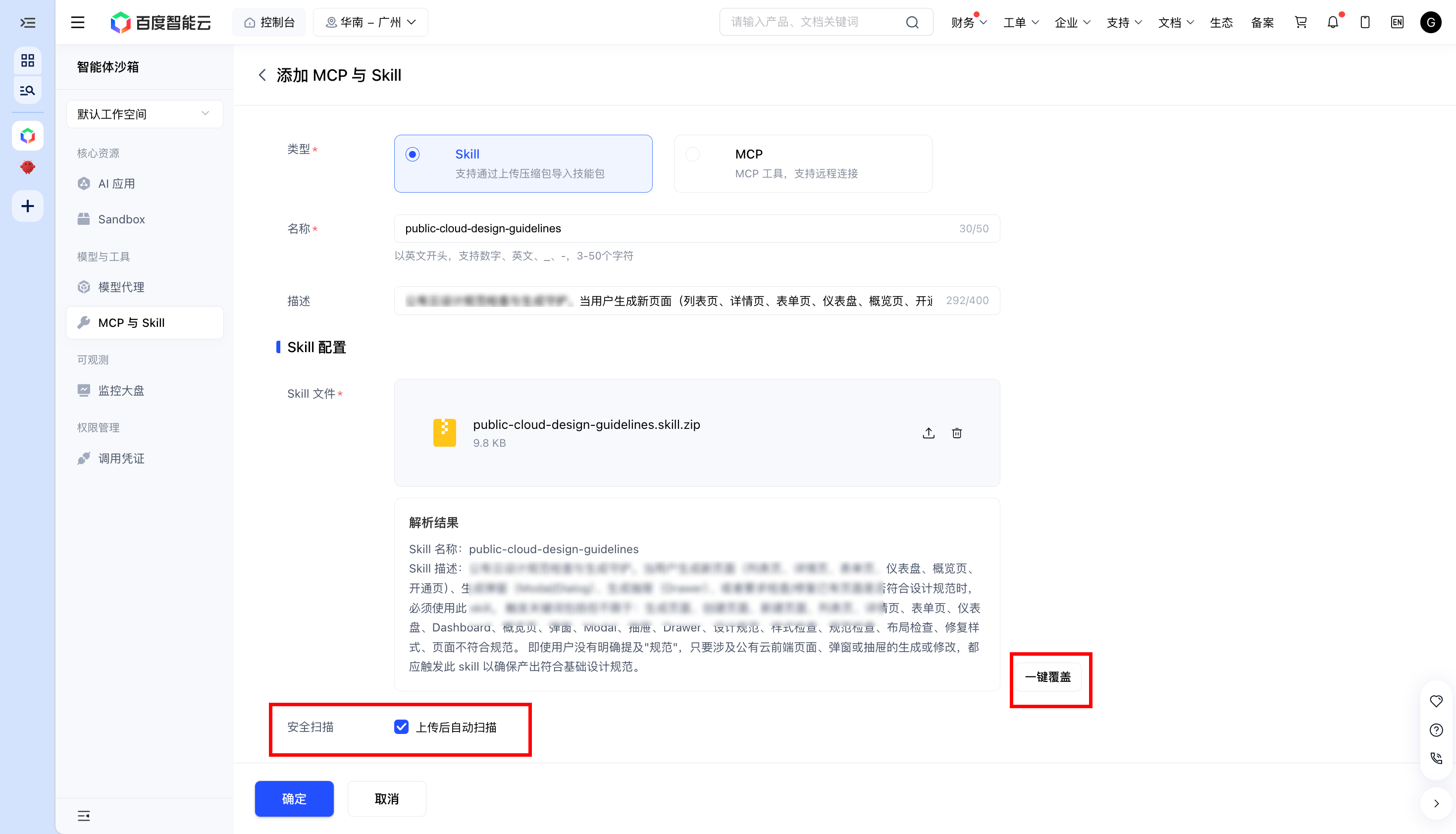
Task: Uncheck the 上传后自动扫描 checkbox
Action: [x=401, y=727]
